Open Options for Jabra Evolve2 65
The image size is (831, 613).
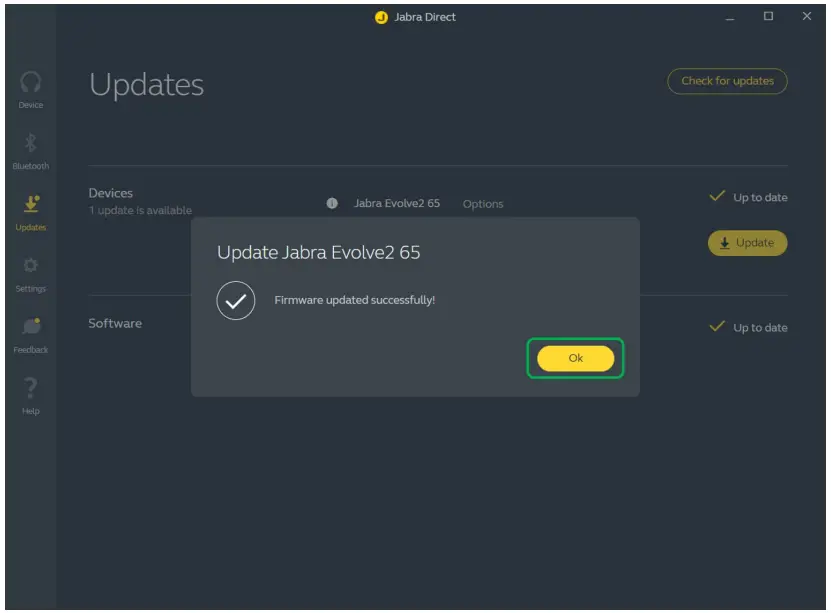483,204
